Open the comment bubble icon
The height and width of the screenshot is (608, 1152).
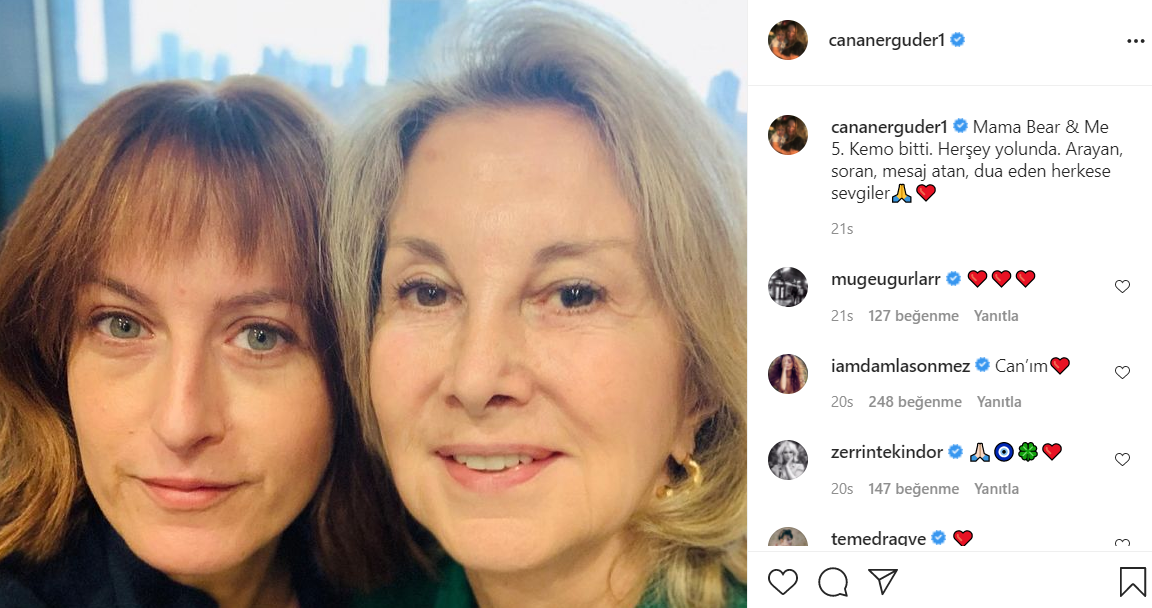[833, 581]
